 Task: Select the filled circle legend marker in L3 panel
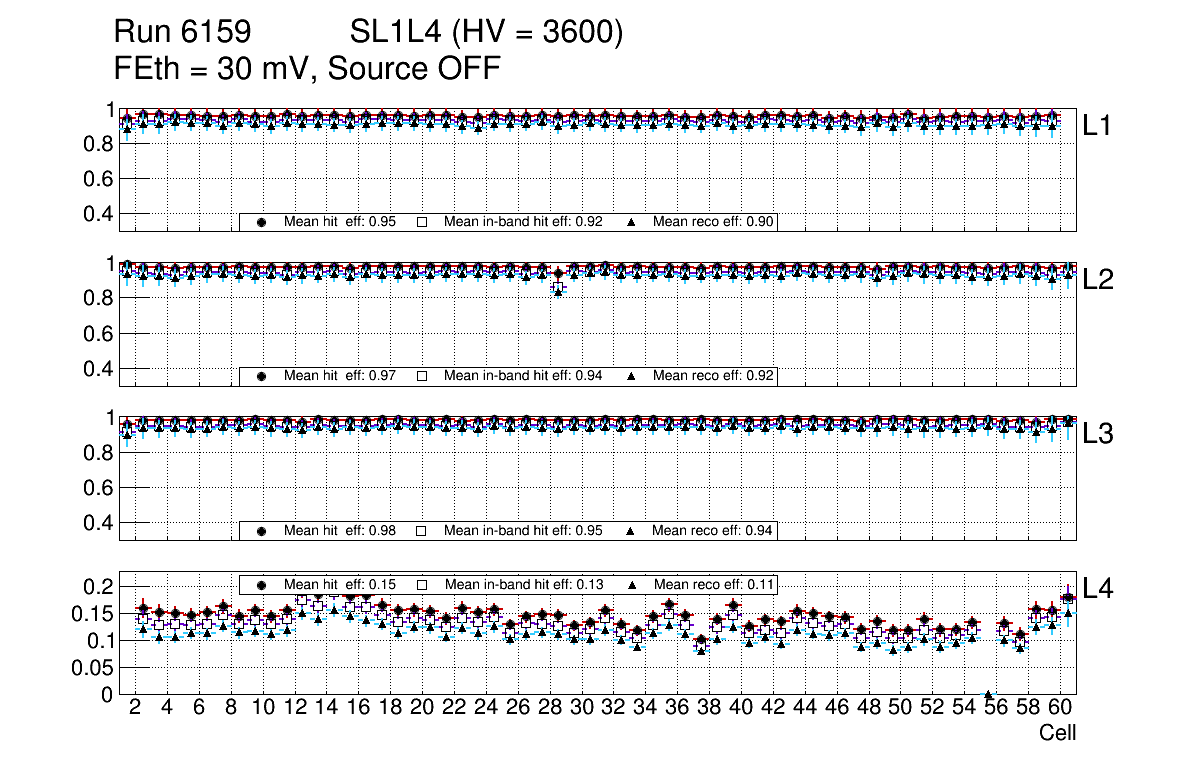[261, 531]
